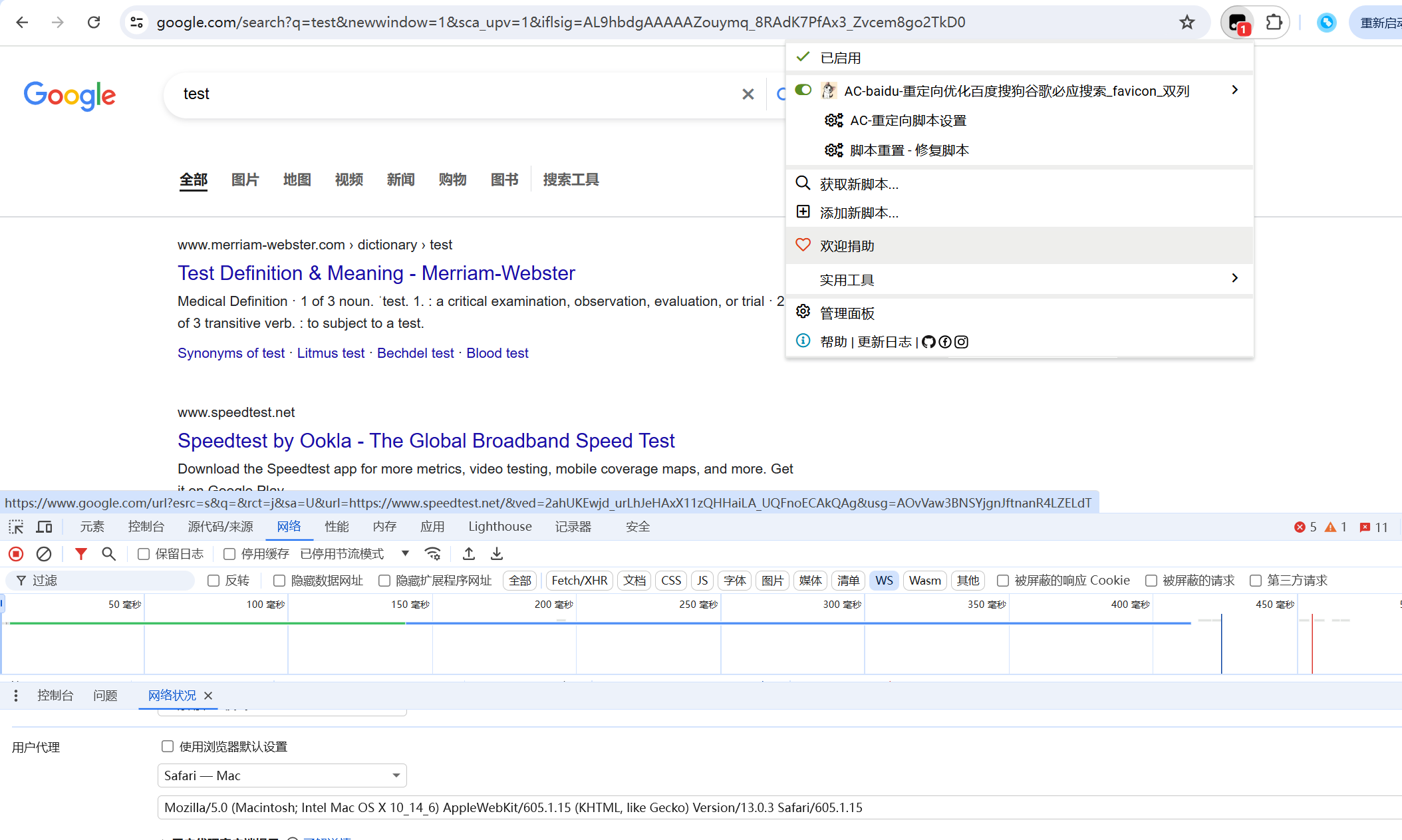Image resolution: width=1402 pixels, height=840 pixels.
Task: Open network conditions Wi-Fi icon
Action: [433, 554]
